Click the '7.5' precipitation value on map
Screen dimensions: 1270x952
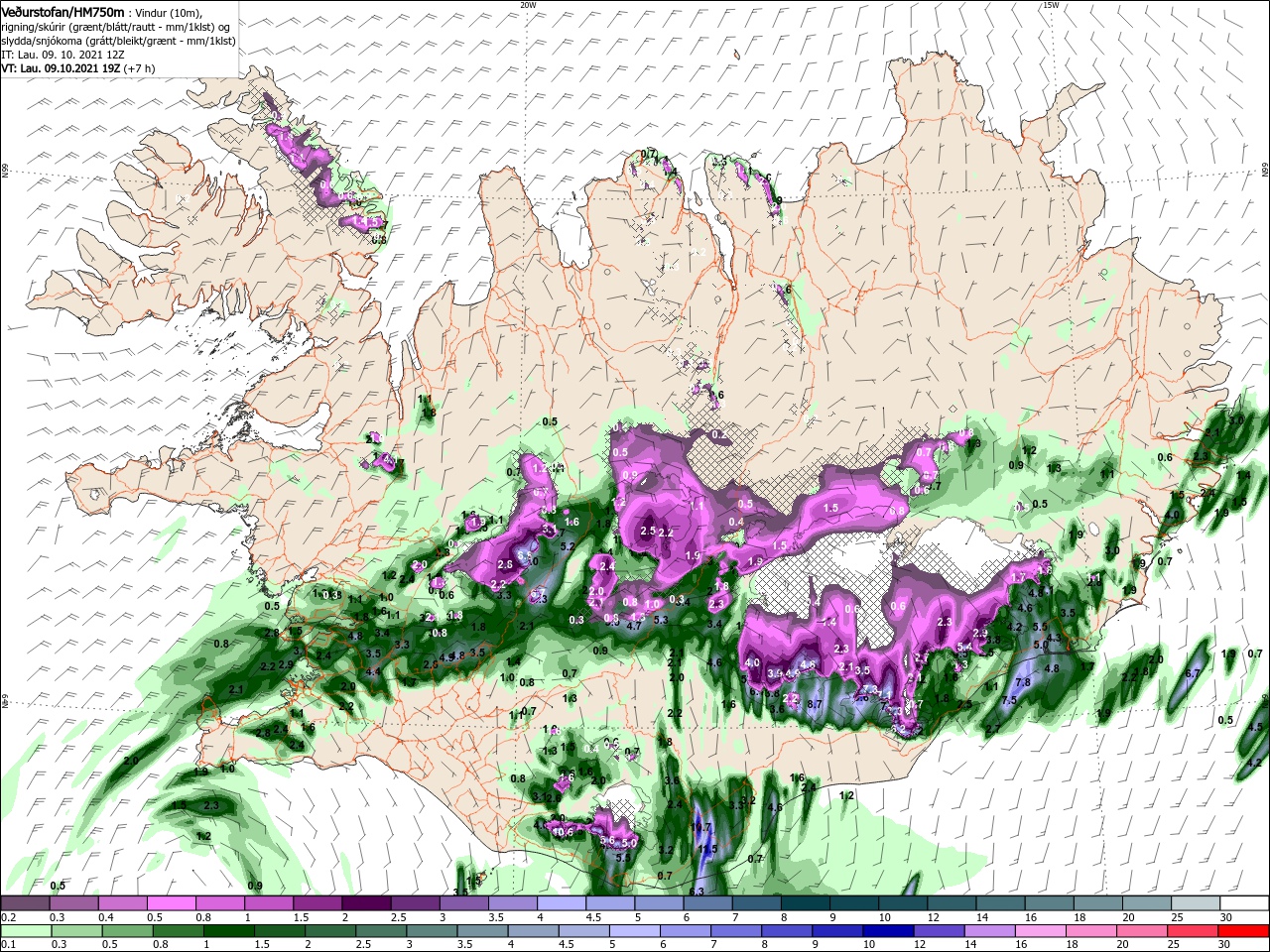coord(1009,700)
